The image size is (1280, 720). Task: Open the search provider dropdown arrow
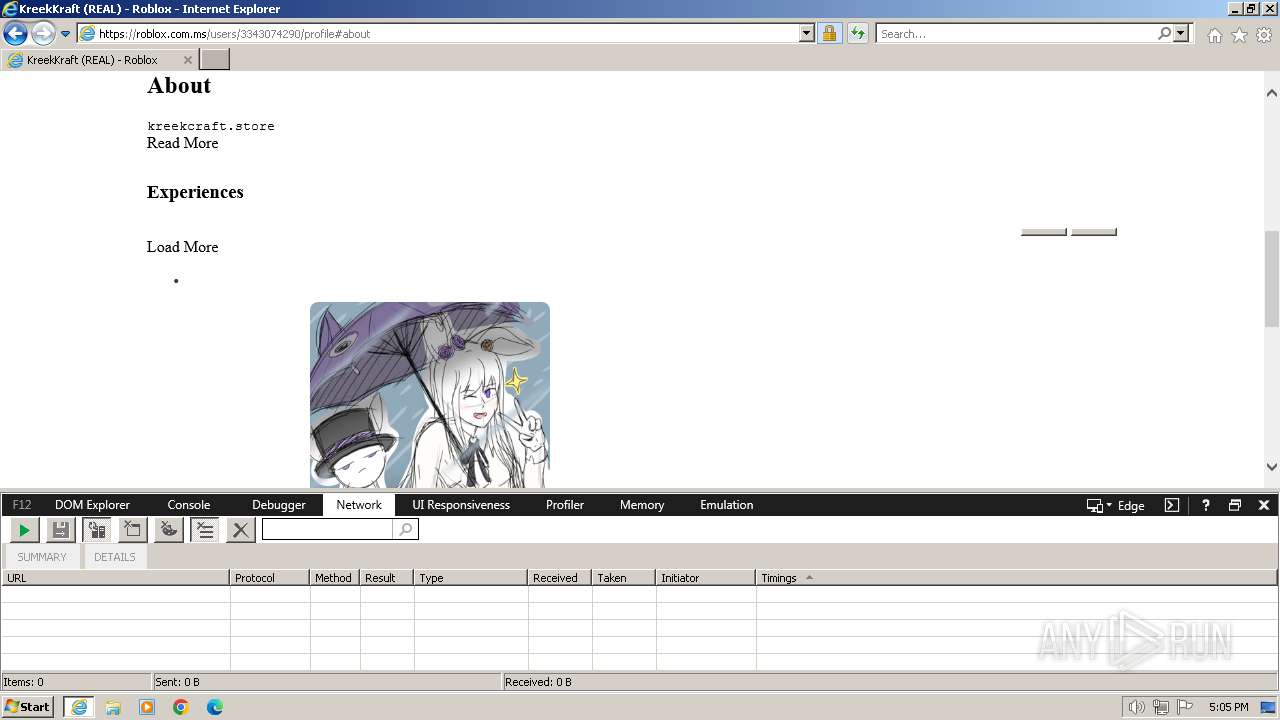1181,34
